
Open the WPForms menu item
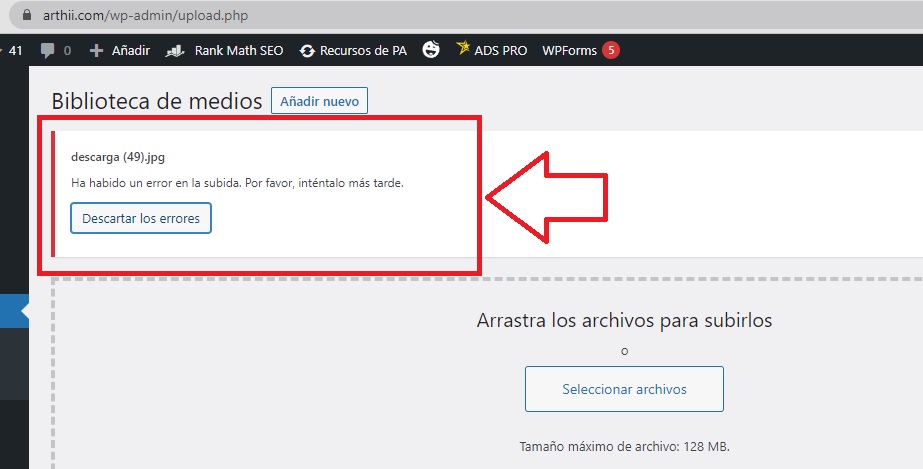569,51
